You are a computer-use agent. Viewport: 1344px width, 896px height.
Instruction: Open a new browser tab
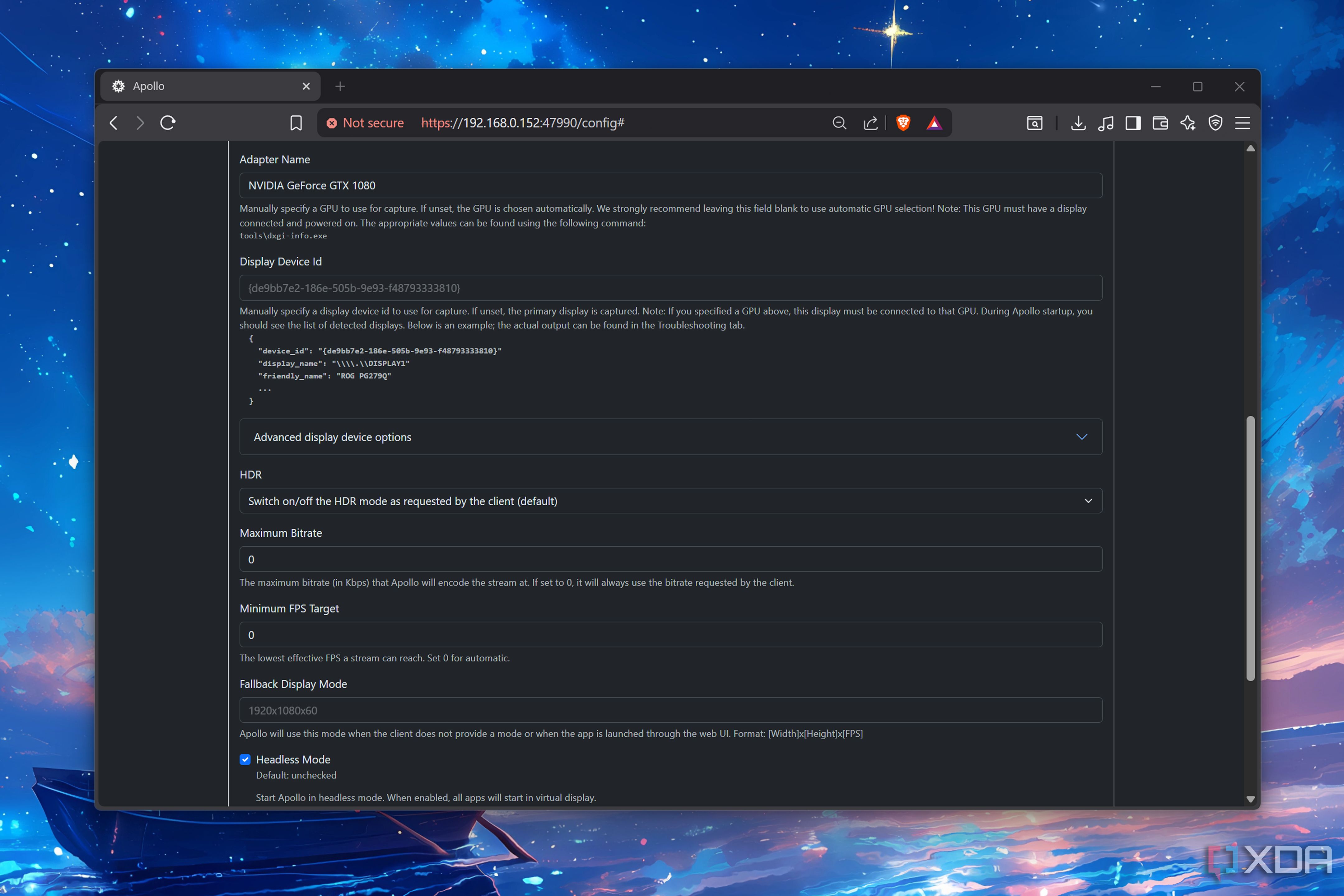(x=340, y=86)
